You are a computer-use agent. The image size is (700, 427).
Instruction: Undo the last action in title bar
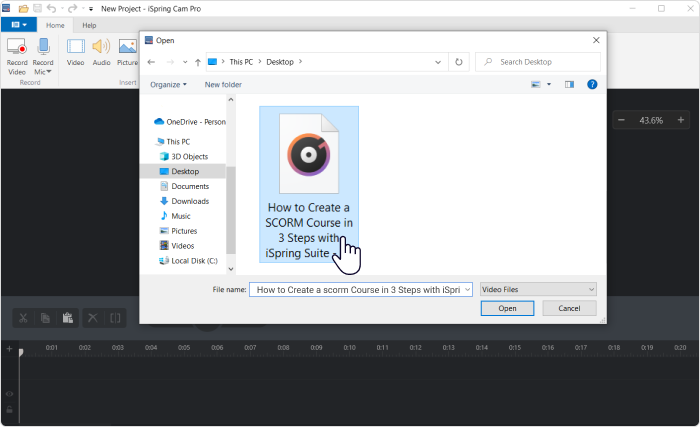point(52,8)
